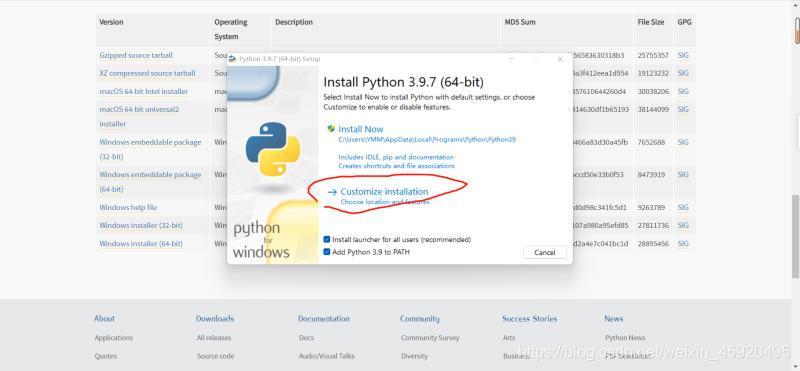Uncheck Install launcher for all users
The height and width of the screenshot is (371, 800).
[327, 239]
